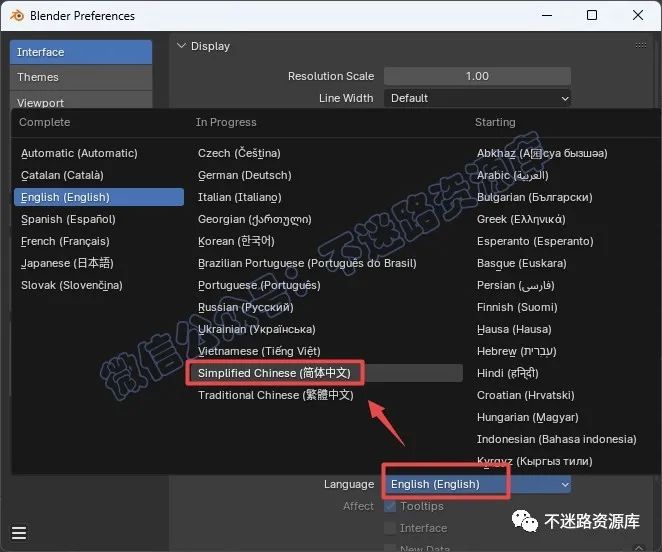Choose Abkhaz language entry

[x=564, y=153]
